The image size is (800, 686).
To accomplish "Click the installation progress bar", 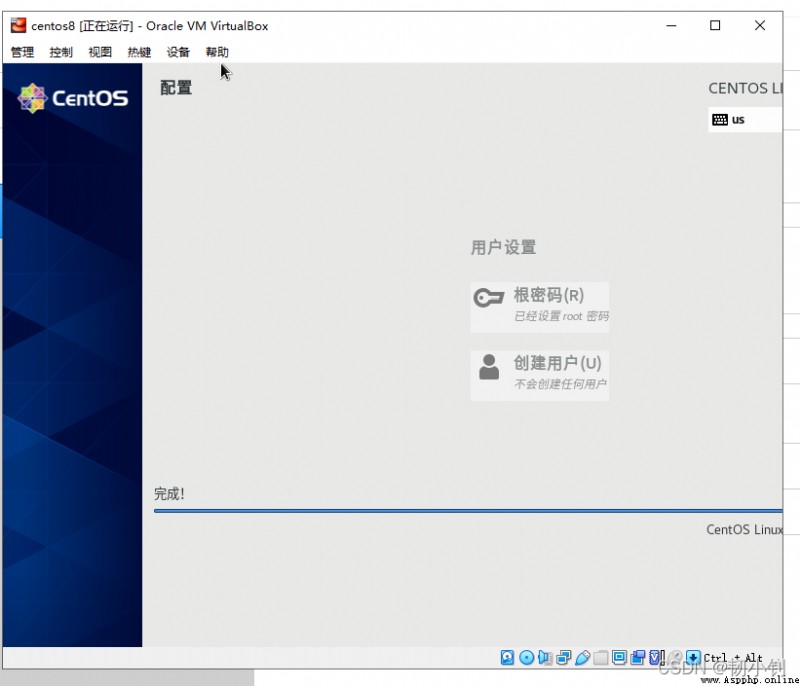I will pyautogui.click(x=468, y=511).
